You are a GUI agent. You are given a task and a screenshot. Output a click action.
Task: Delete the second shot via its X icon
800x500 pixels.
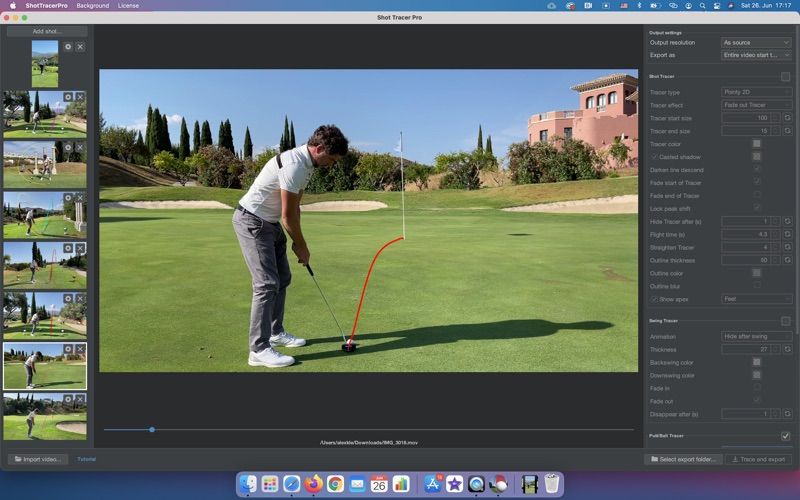click(80, 96)
